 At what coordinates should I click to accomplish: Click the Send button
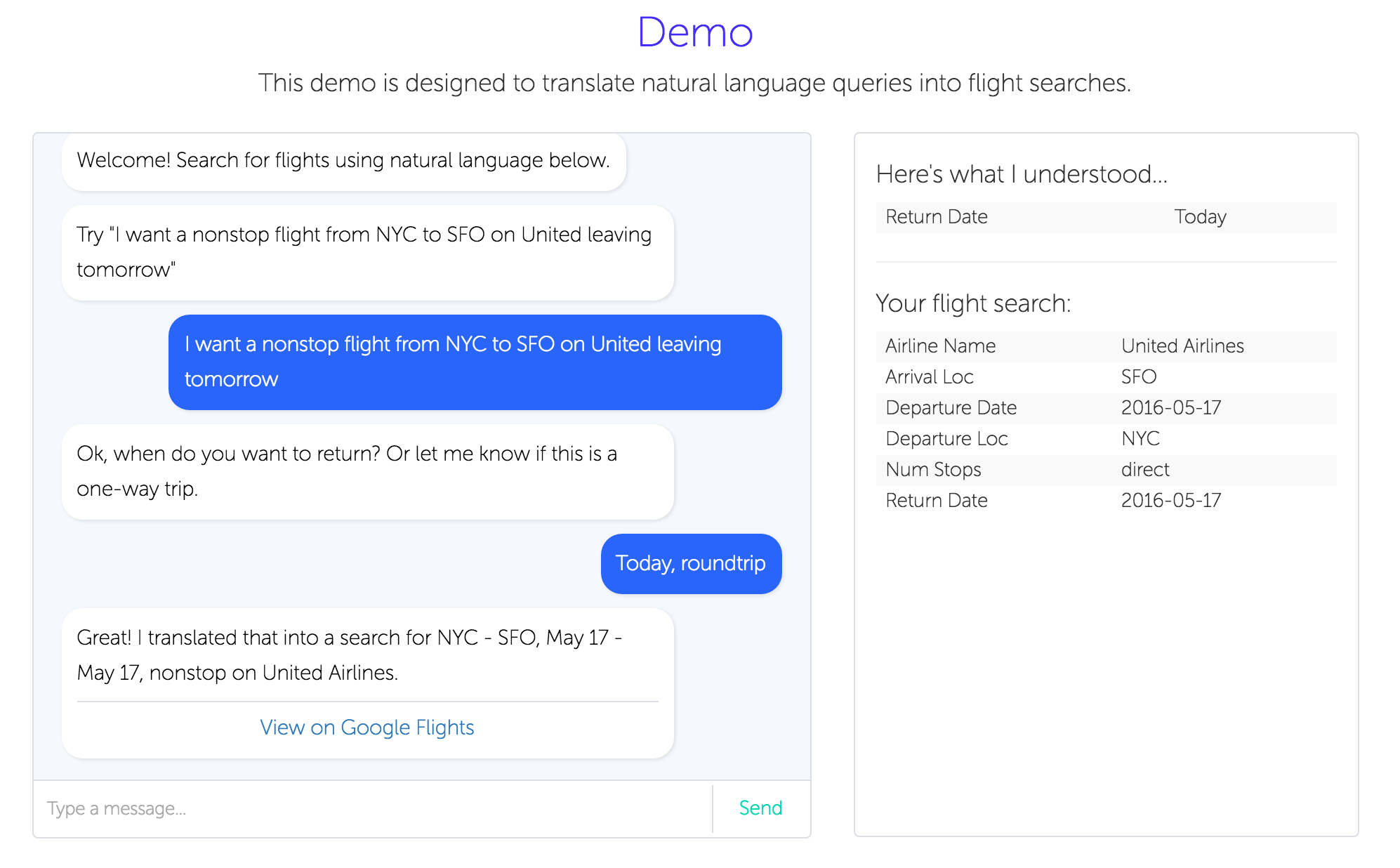[x=760, y=808]
